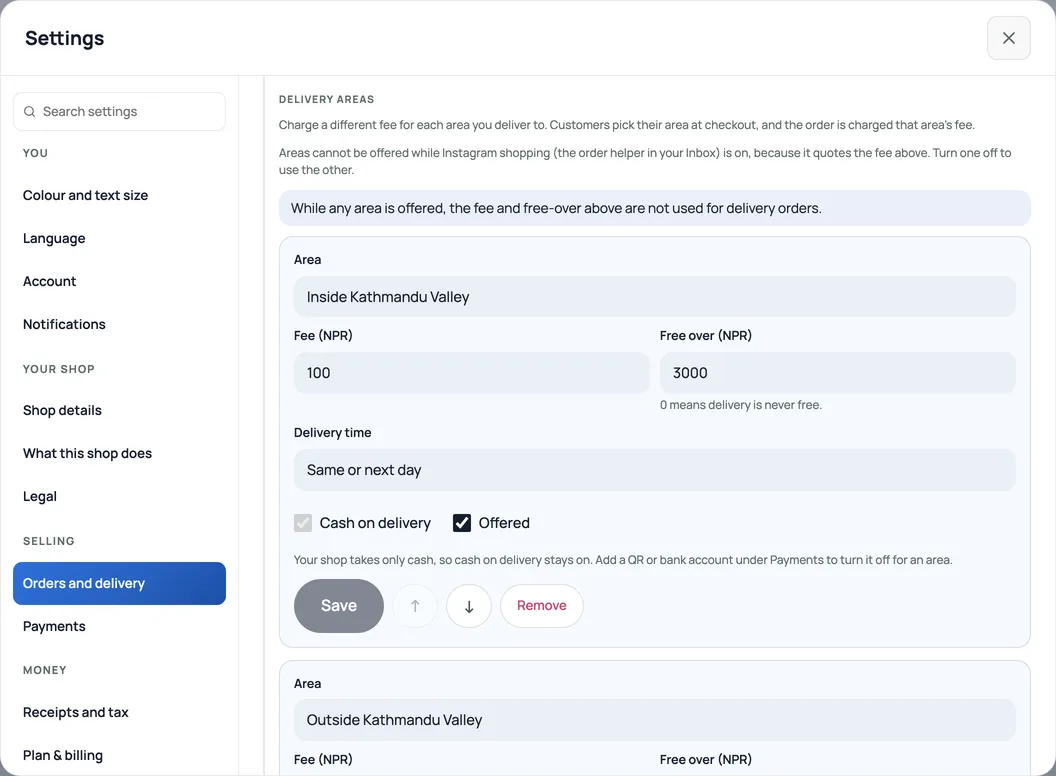1056x776 pixels.
Task: Open Plan & billing settings
Action: coord(119,756)
